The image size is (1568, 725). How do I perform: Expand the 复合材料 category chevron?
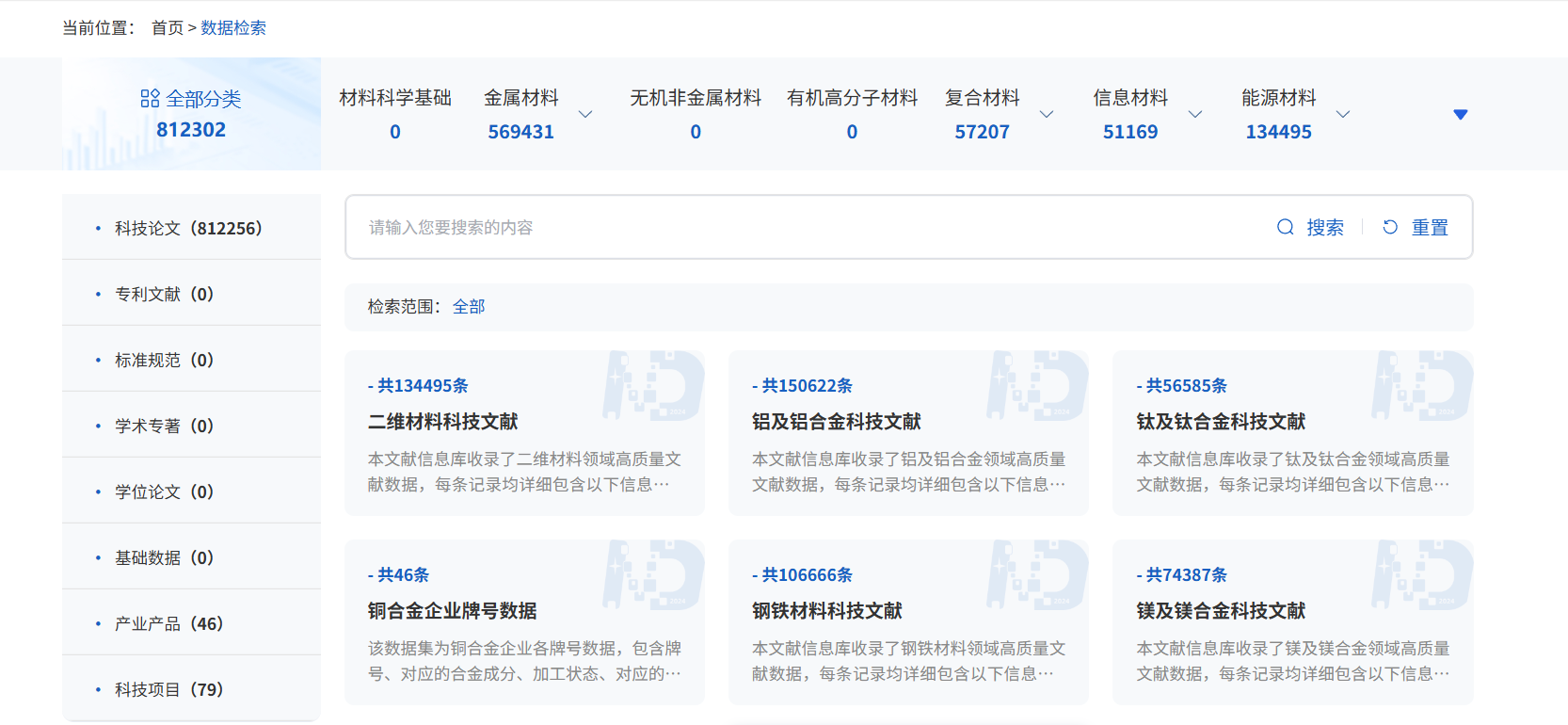1047,114
